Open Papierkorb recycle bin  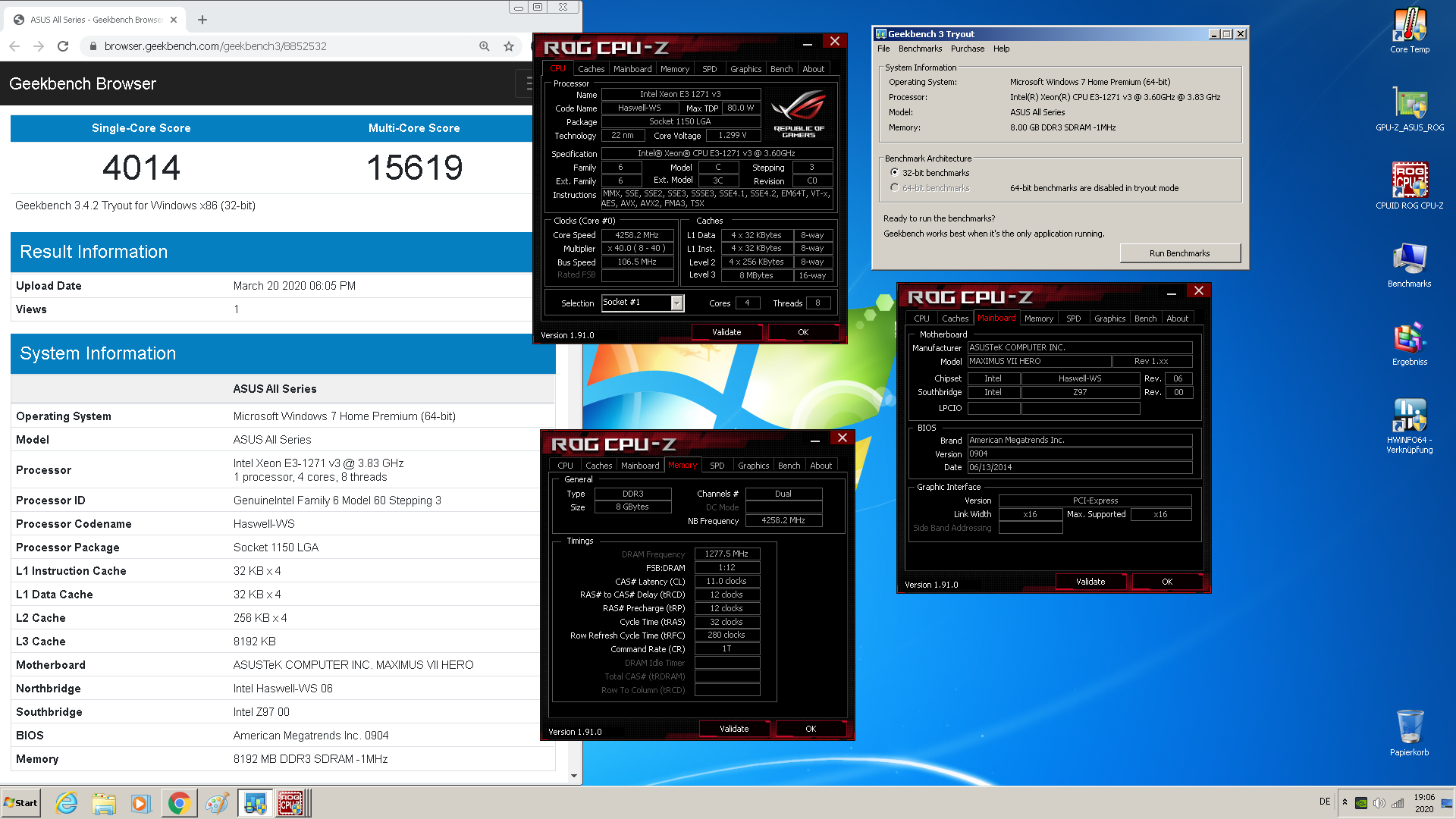1409,733
